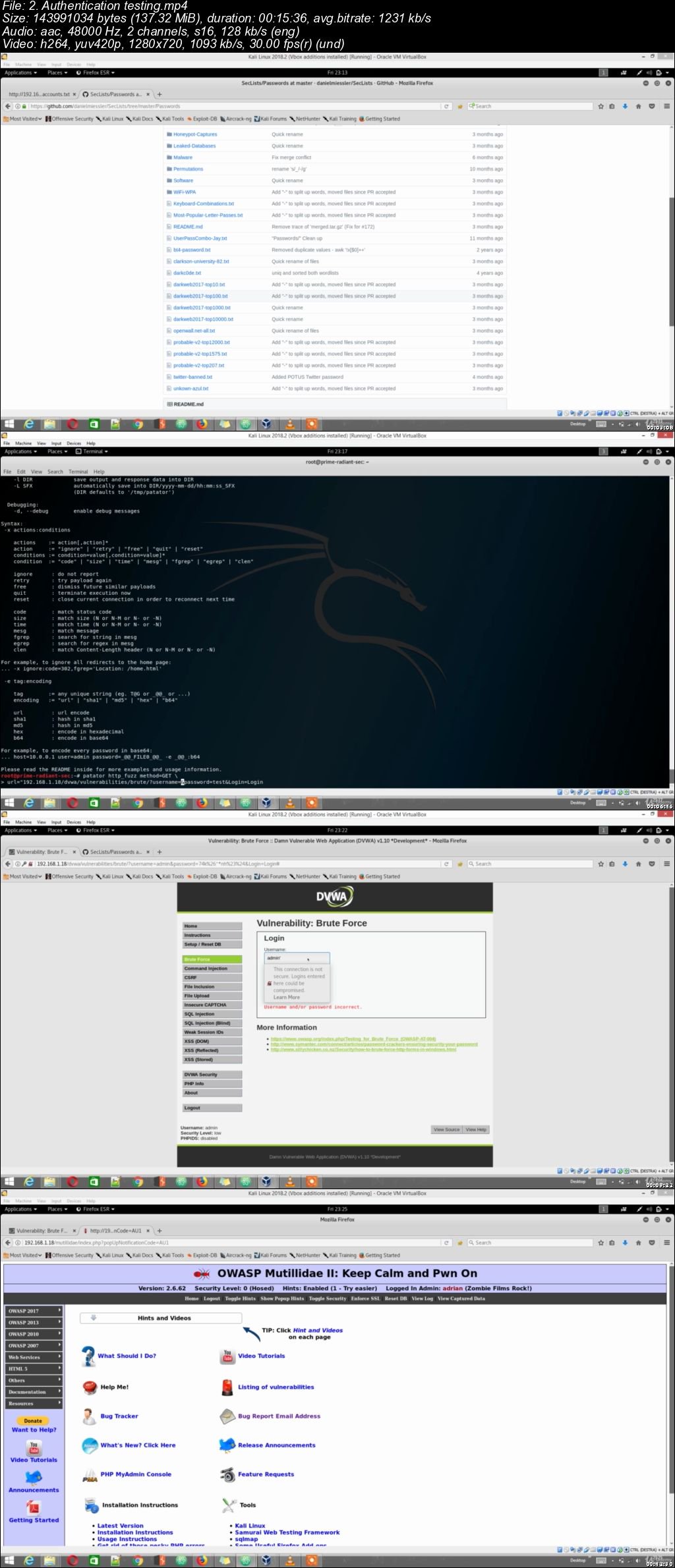675x1568 pixels.
Task: Click the Donate button in Mutillidae sidebar
Action: pyautogui.click(x=33, y=1420)
